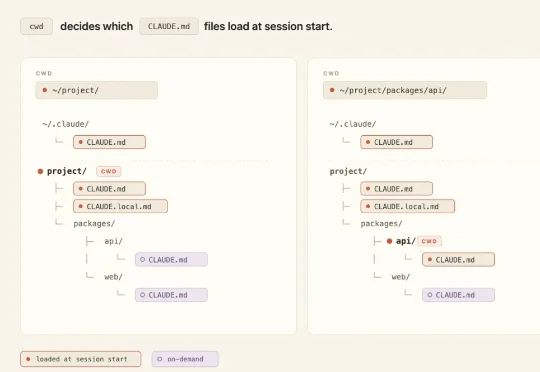
Task: Click the red dot beside bold api/ folder
Action: click(x=390, y=241)
